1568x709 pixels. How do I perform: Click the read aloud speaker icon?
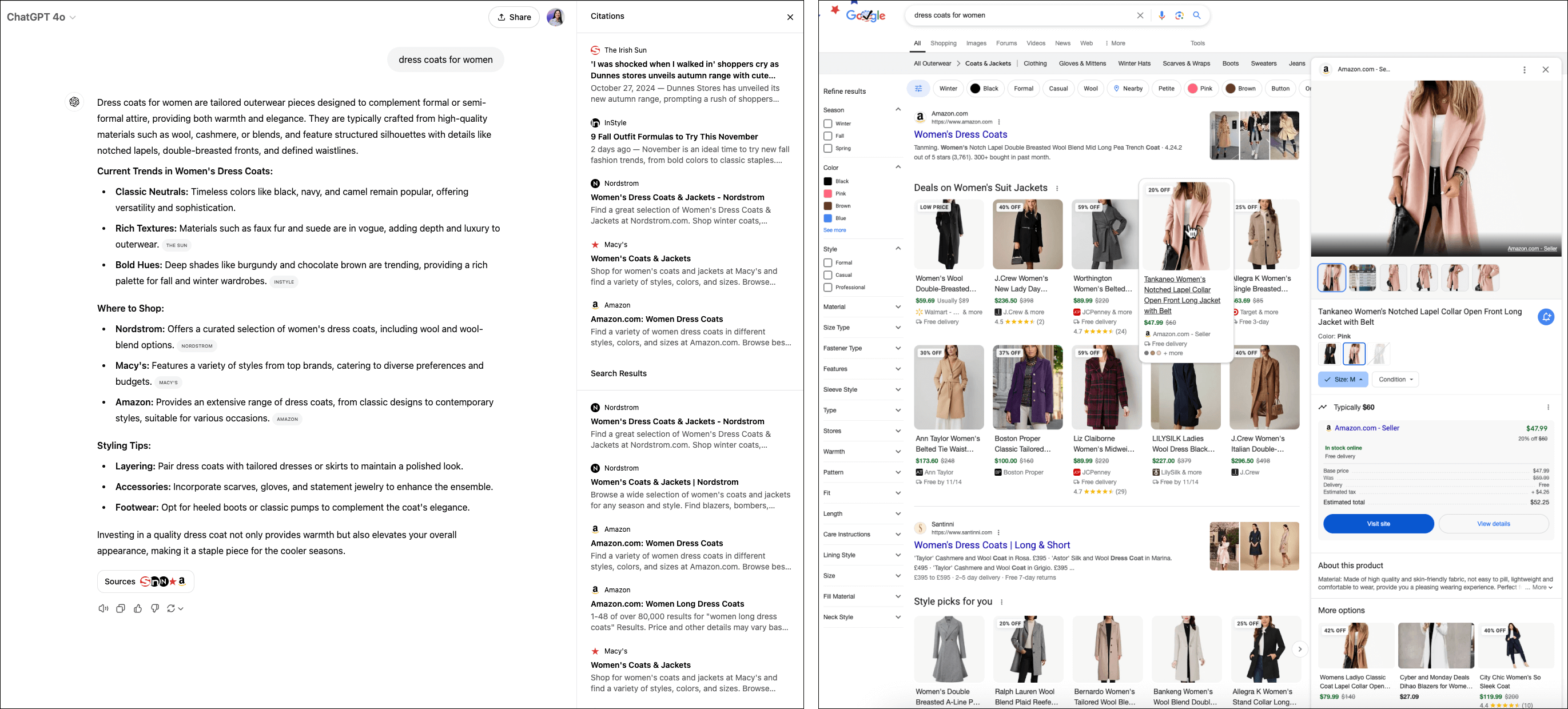(104, 608)
